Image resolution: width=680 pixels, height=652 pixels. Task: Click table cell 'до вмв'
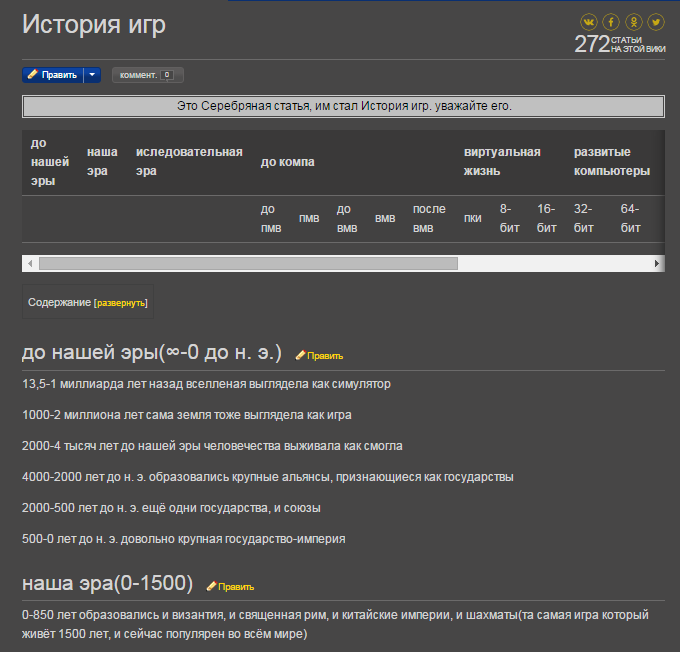pos(347,219)
